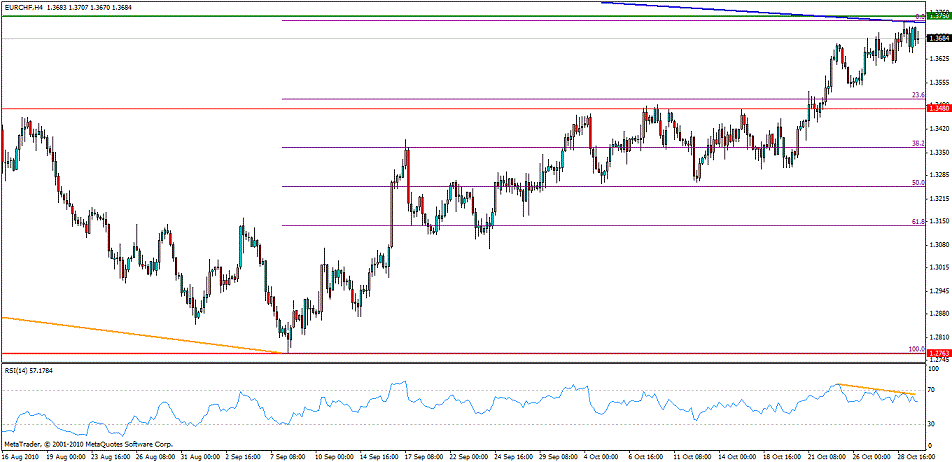Click the 7 Sep 08:00 time label

click(287, 455)
